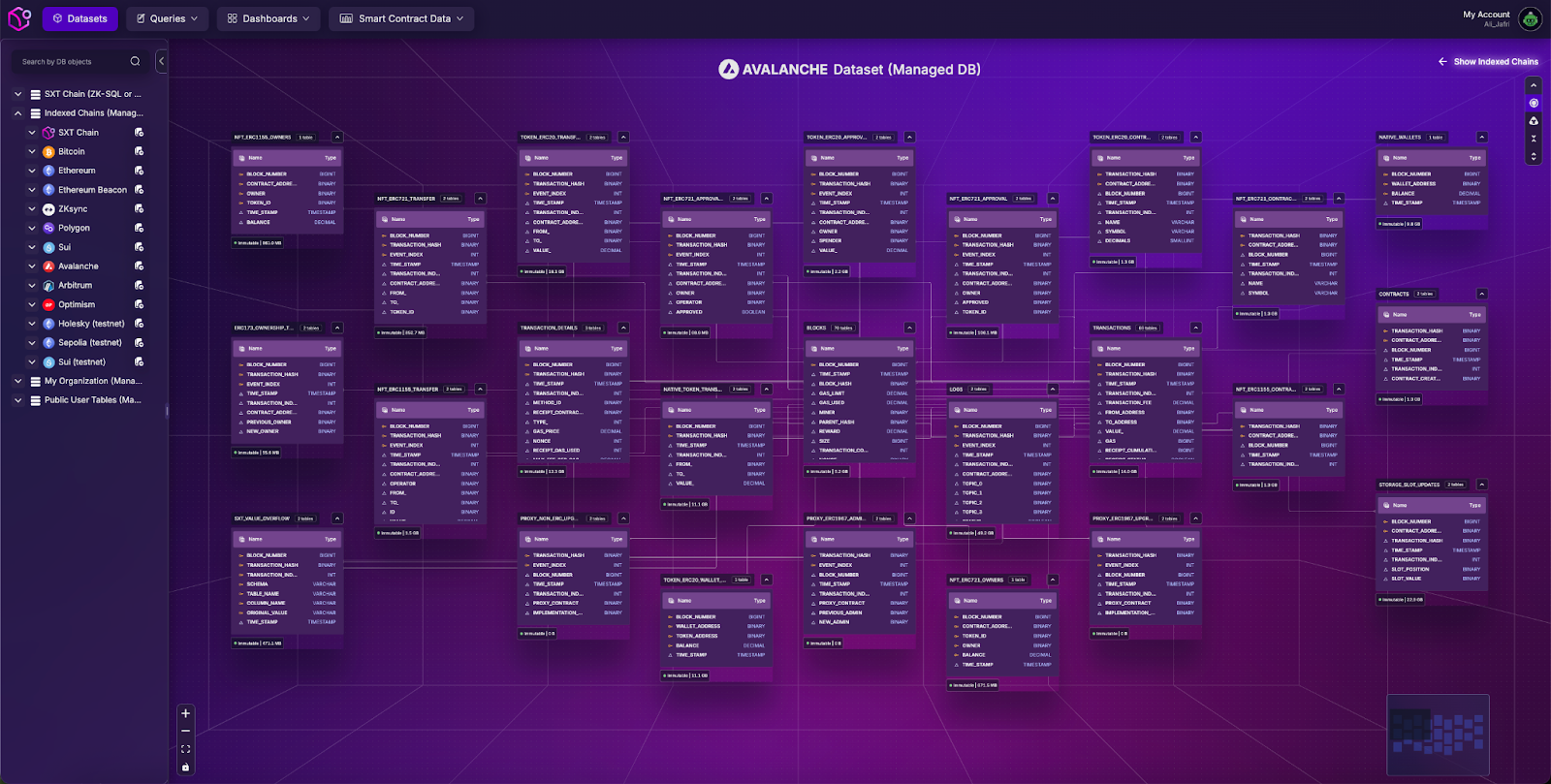Viewport: 1551px width, 784px height.
Task: Collapse the NFT_ERC1155_OWNERS table card
Action: (337, 138)
